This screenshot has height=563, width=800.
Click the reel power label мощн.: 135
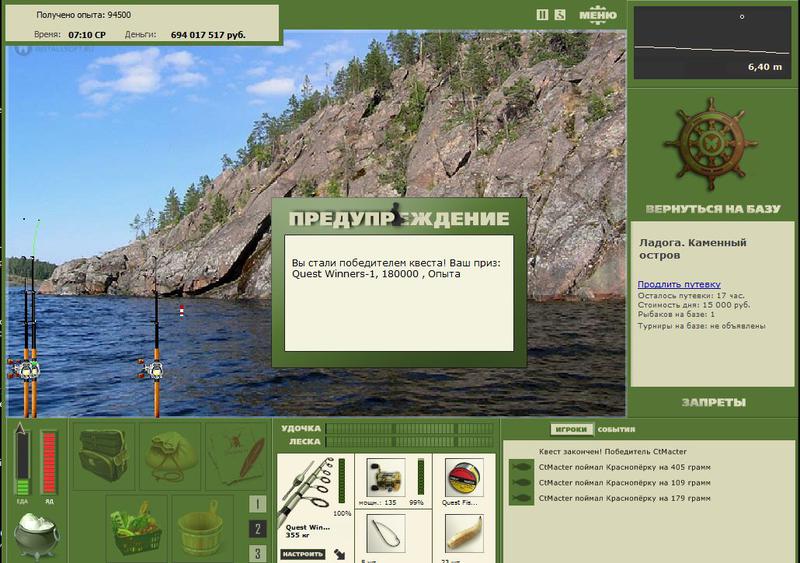pyautogui.click(x=378, y=502)
